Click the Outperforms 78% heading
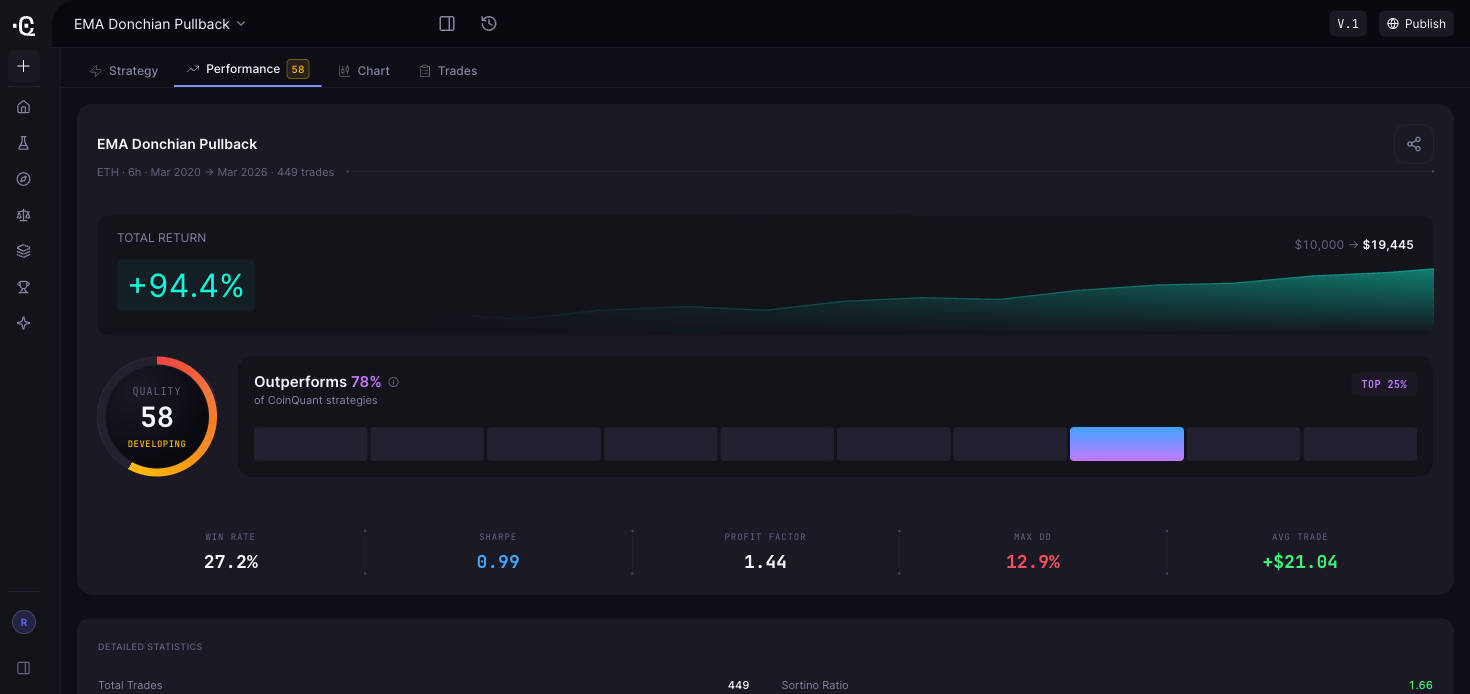Image resolution: width=1470 pixels, height=694 pixels. coord(318,382)
